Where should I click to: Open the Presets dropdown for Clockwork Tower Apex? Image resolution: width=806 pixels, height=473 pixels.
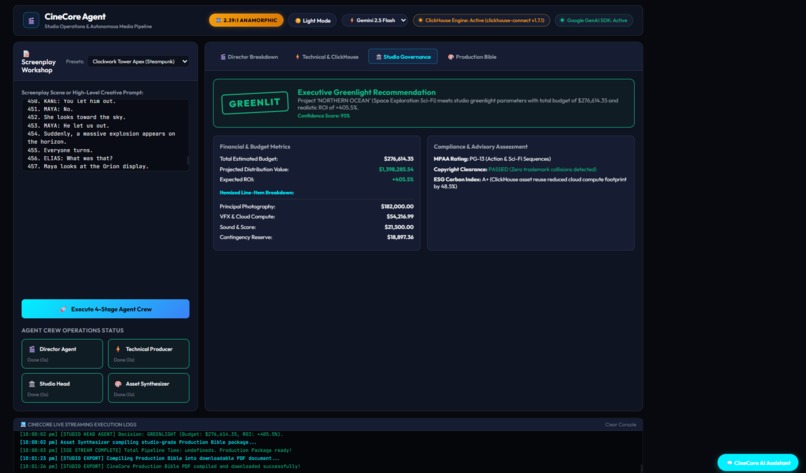[138, 62]
